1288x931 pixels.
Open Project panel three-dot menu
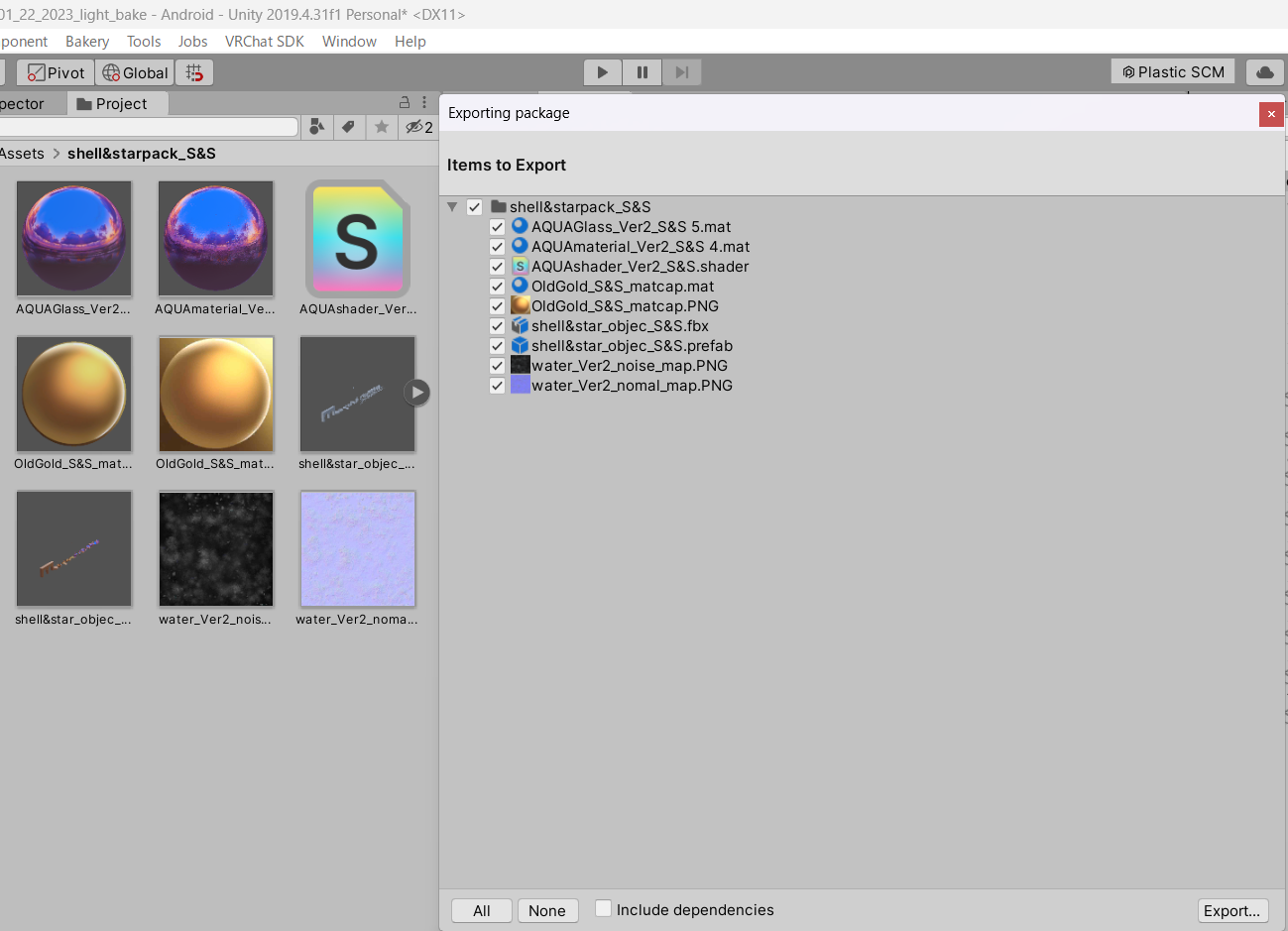424,102
